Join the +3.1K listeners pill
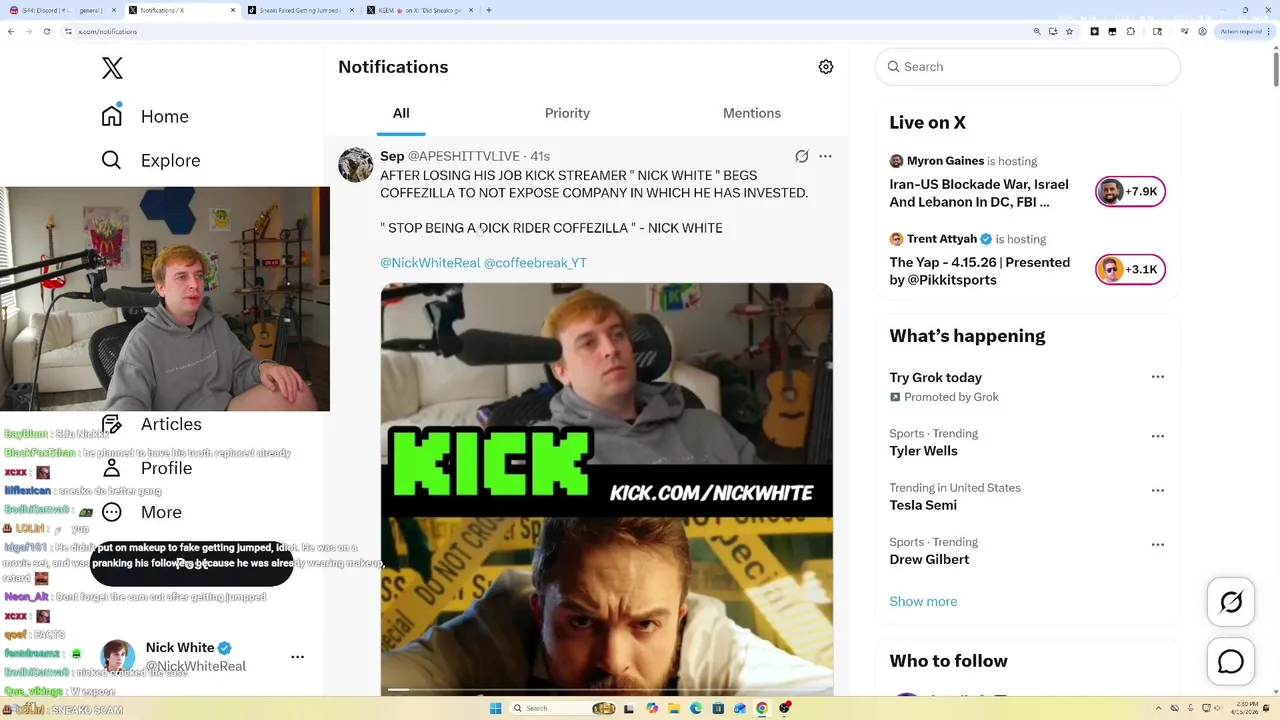 tap(1131, 269)
